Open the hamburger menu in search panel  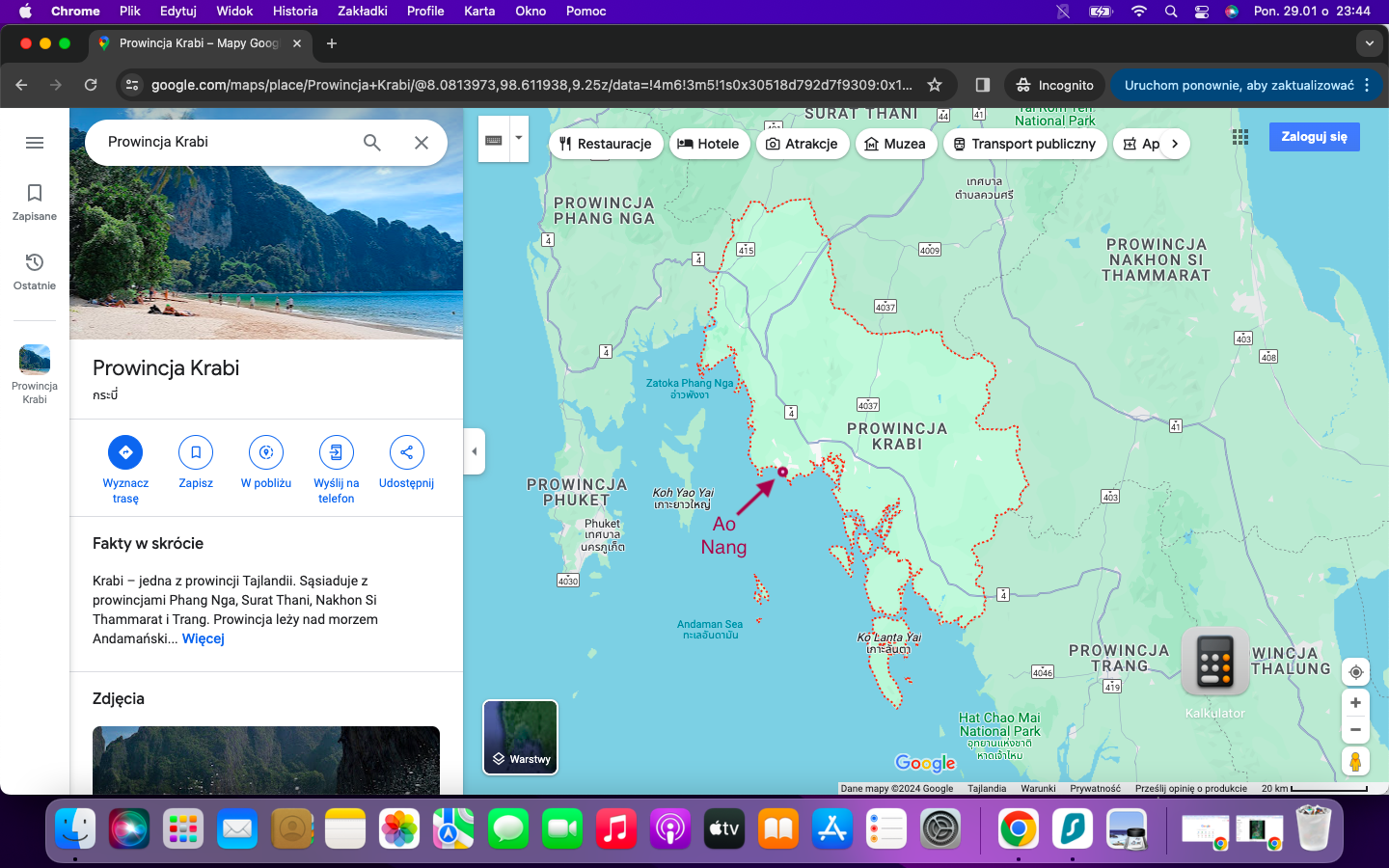[x=35, y=143]
